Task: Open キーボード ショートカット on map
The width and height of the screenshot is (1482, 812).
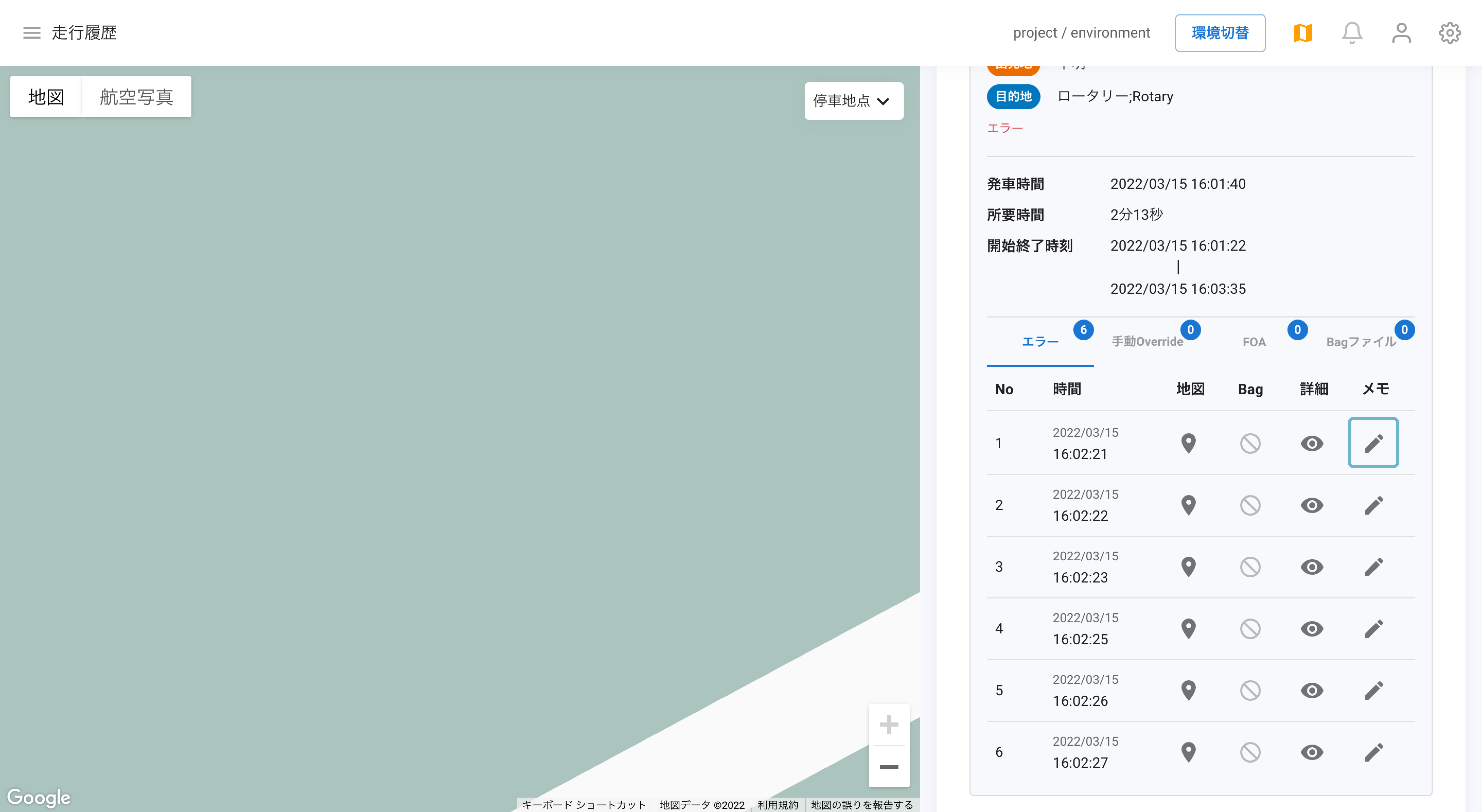Action: [584, 805]
